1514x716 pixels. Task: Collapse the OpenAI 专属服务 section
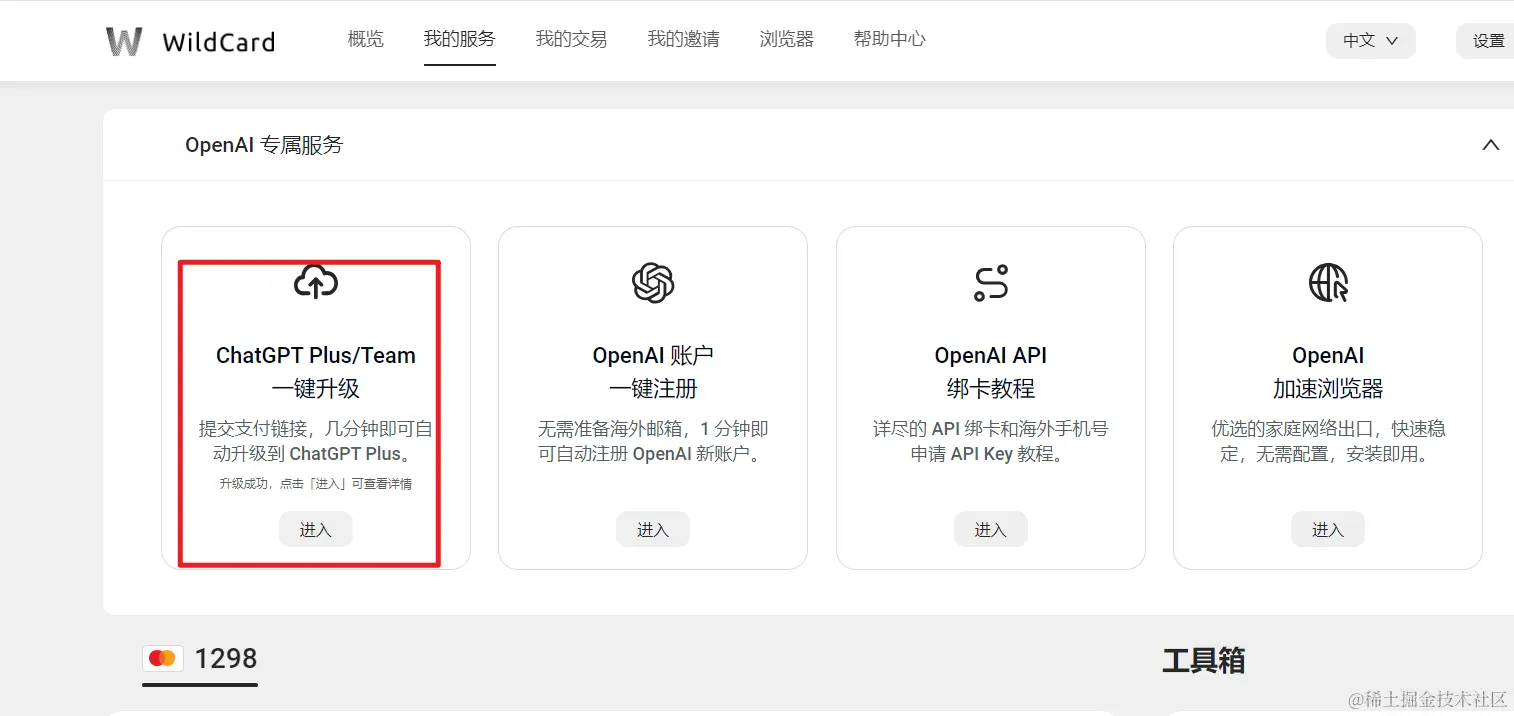tap(1490, 144)
